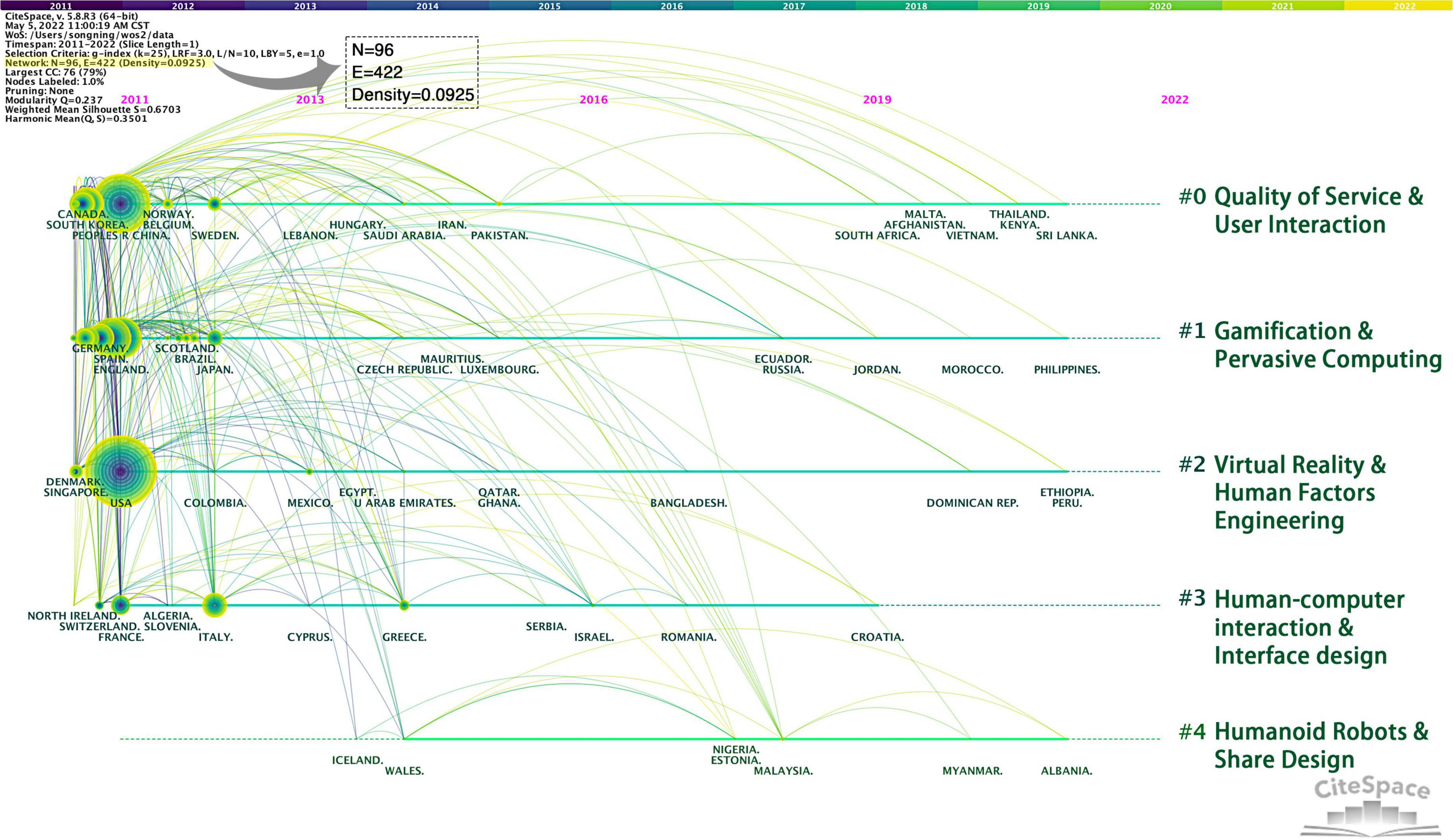Click the Weighted Mean Silhouette text line
1453x840 pixels.
click(93, 109)
